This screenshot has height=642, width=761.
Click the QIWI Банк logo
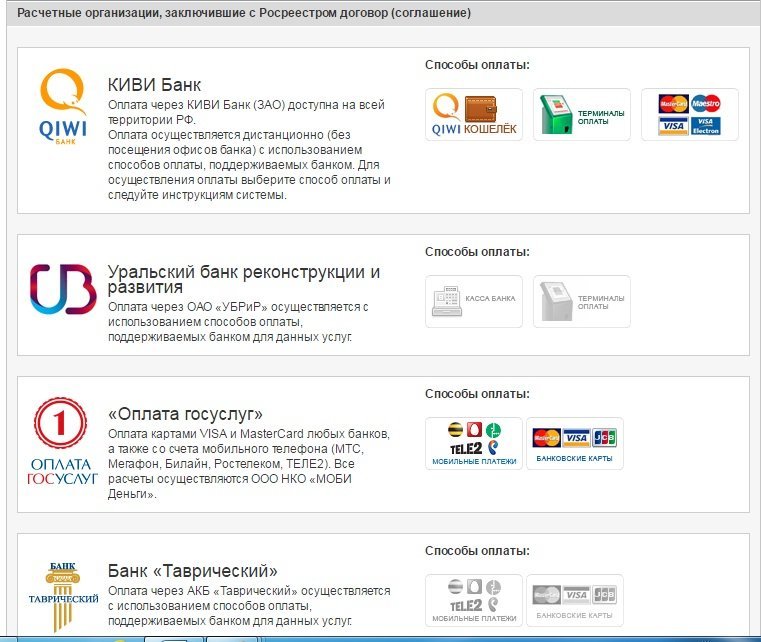tap(63, 106)
